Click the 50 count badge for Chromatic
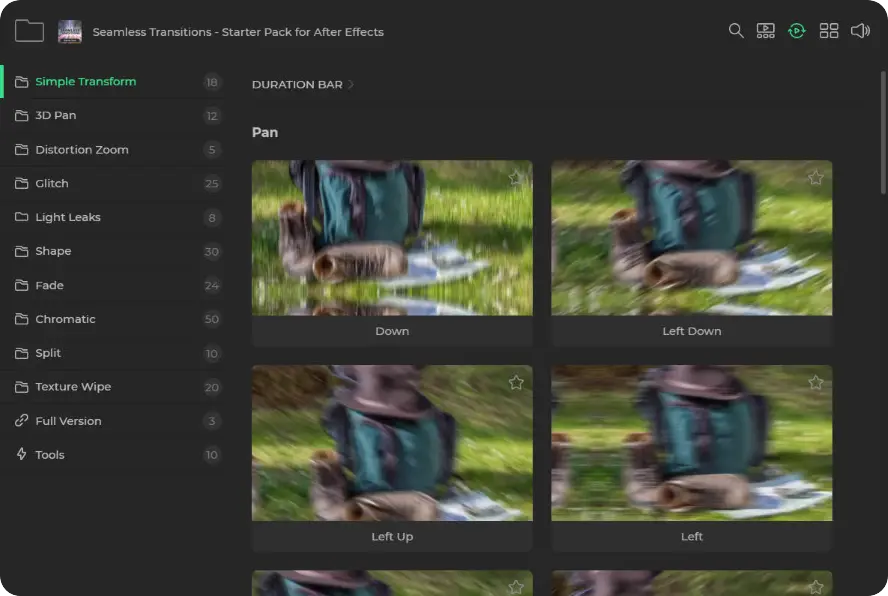 click(x=212, y=319)
